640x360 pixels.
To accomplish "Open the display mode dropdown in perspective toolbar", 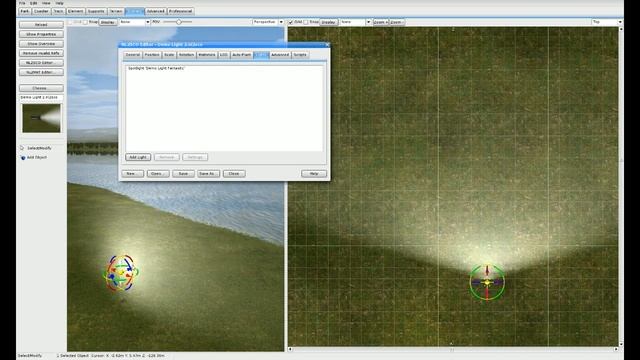I will coord(135,22).
